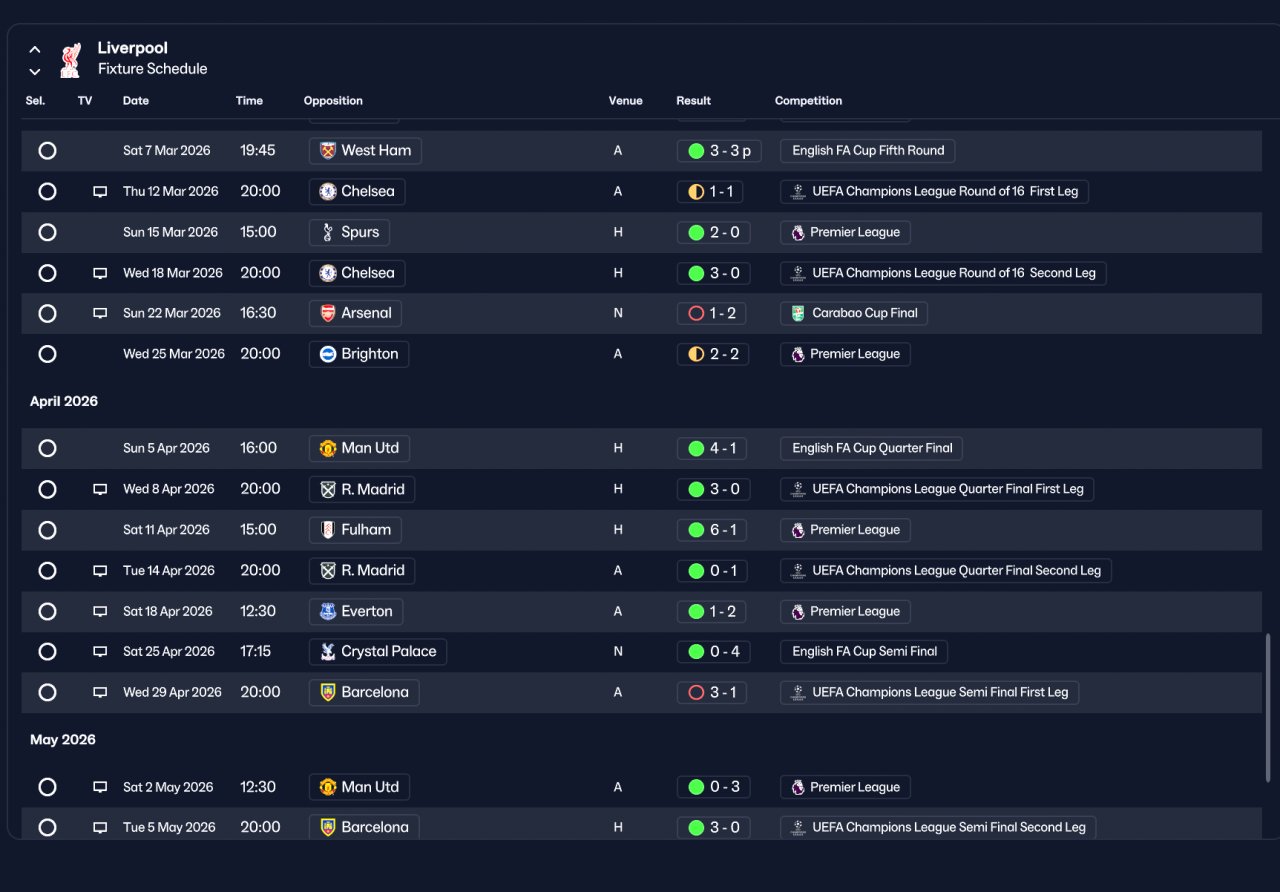
Task: Open the 6 - 1 result against Fulham
Action: point(711,530)
